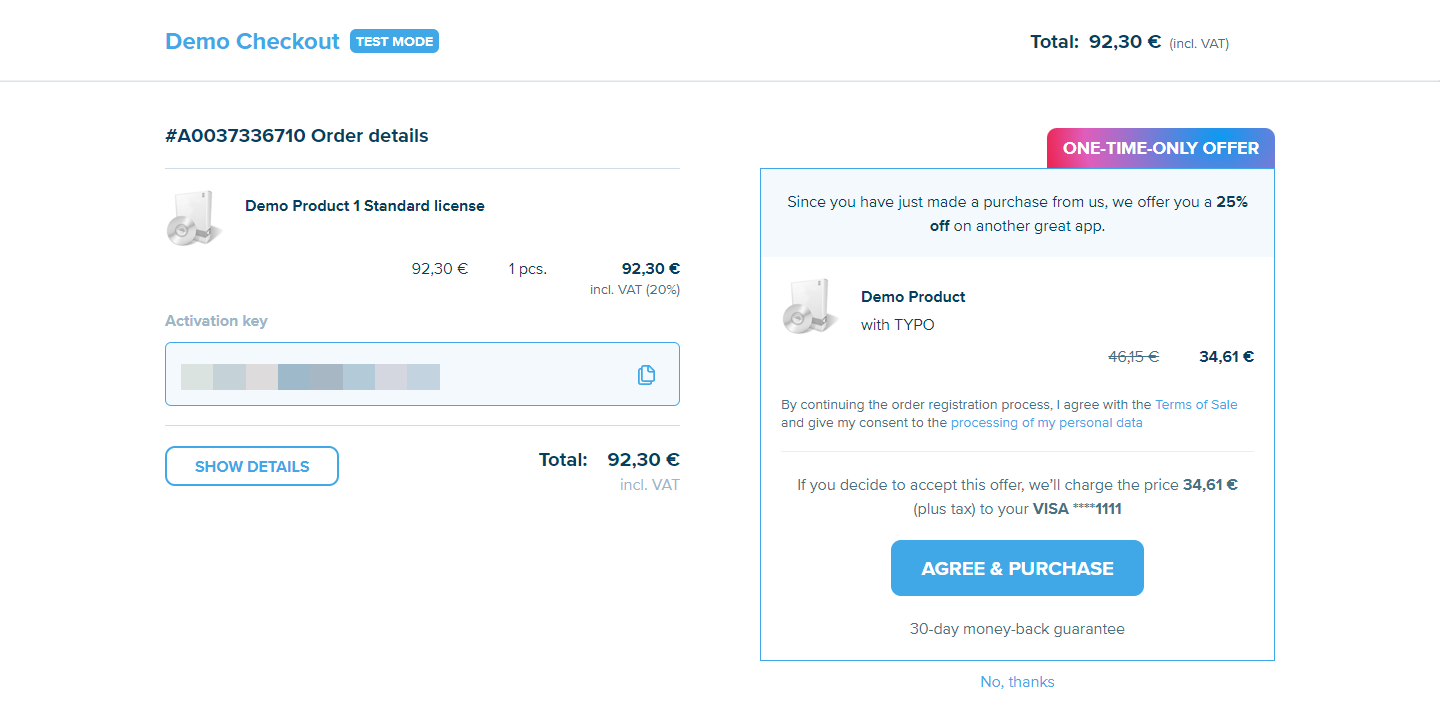Copy the activation key to clipboard
The image size is (1440, 712).
tap(646, 375)
